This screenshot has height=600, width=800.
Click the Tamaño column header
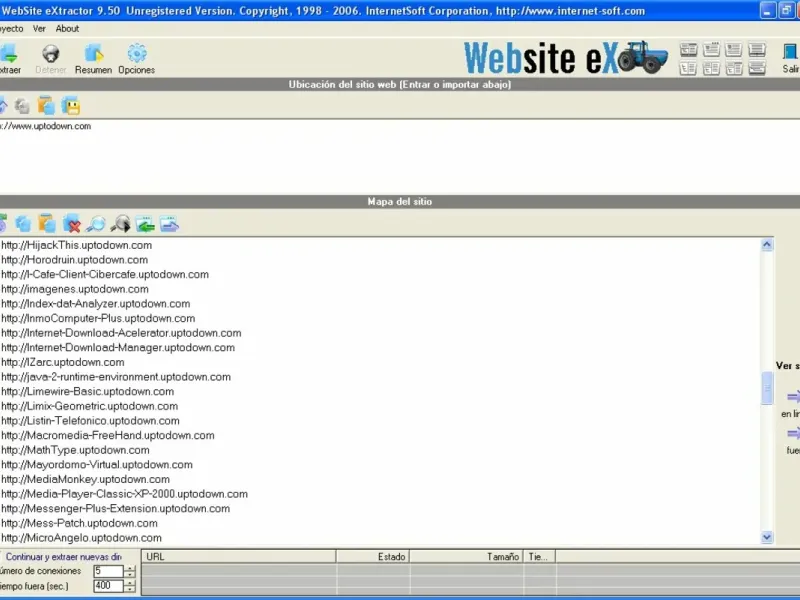(x=466, y=557)
